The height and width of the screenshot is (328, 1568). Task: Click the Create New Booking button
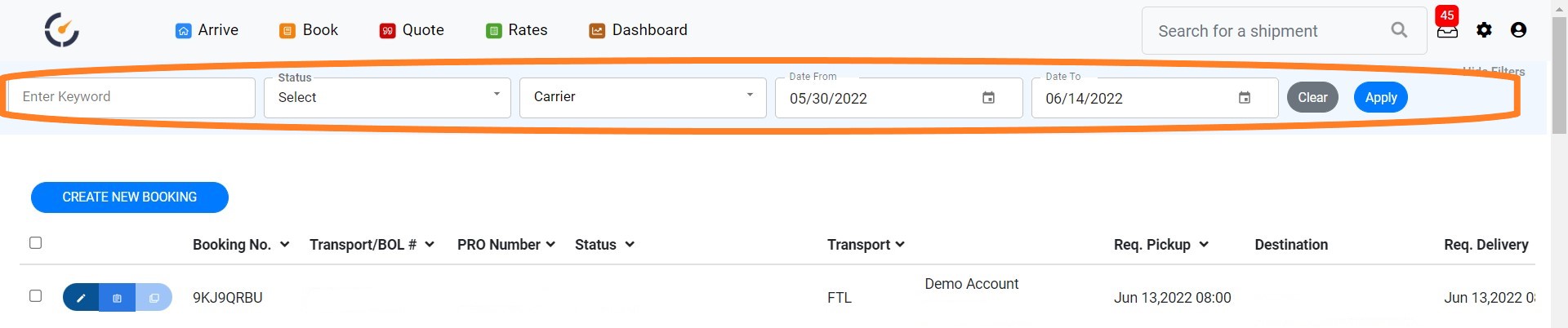point(130,197)
